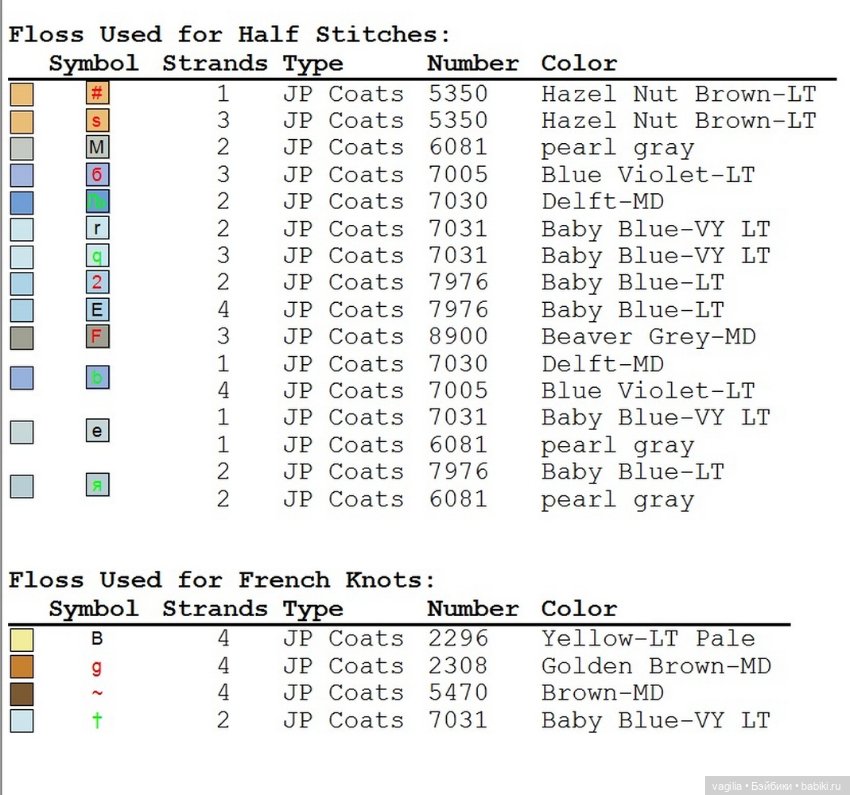
Task: Open the babiki.ru watermark link
Action: (824, 786)
